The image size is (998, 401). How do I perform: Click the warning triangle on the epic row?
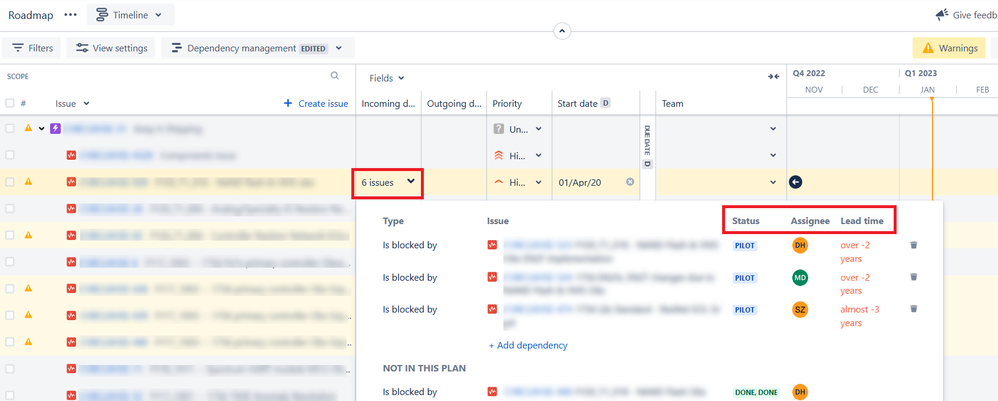point(28,128)
